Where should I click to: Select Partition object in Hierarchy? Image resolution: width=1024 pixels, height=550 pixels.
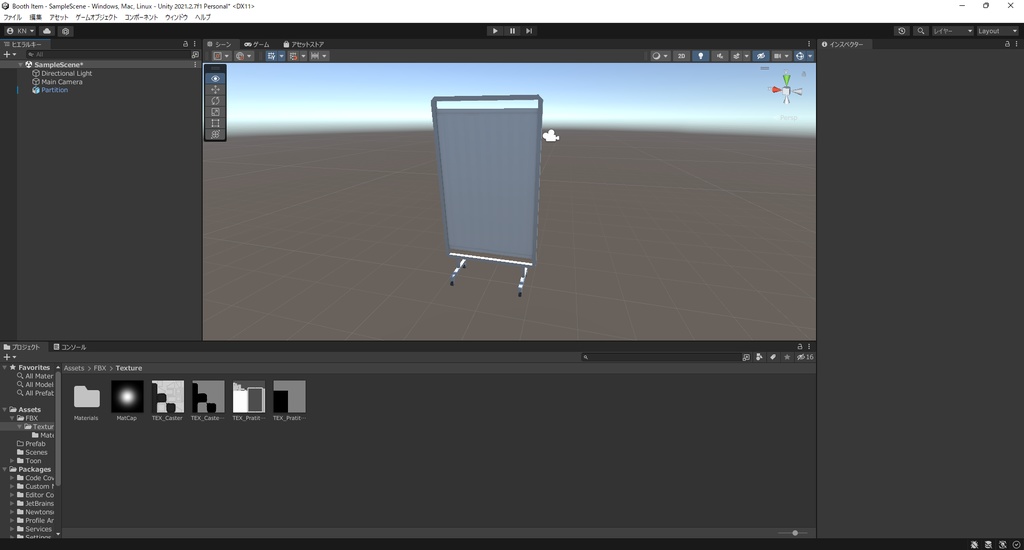(54, 90)
